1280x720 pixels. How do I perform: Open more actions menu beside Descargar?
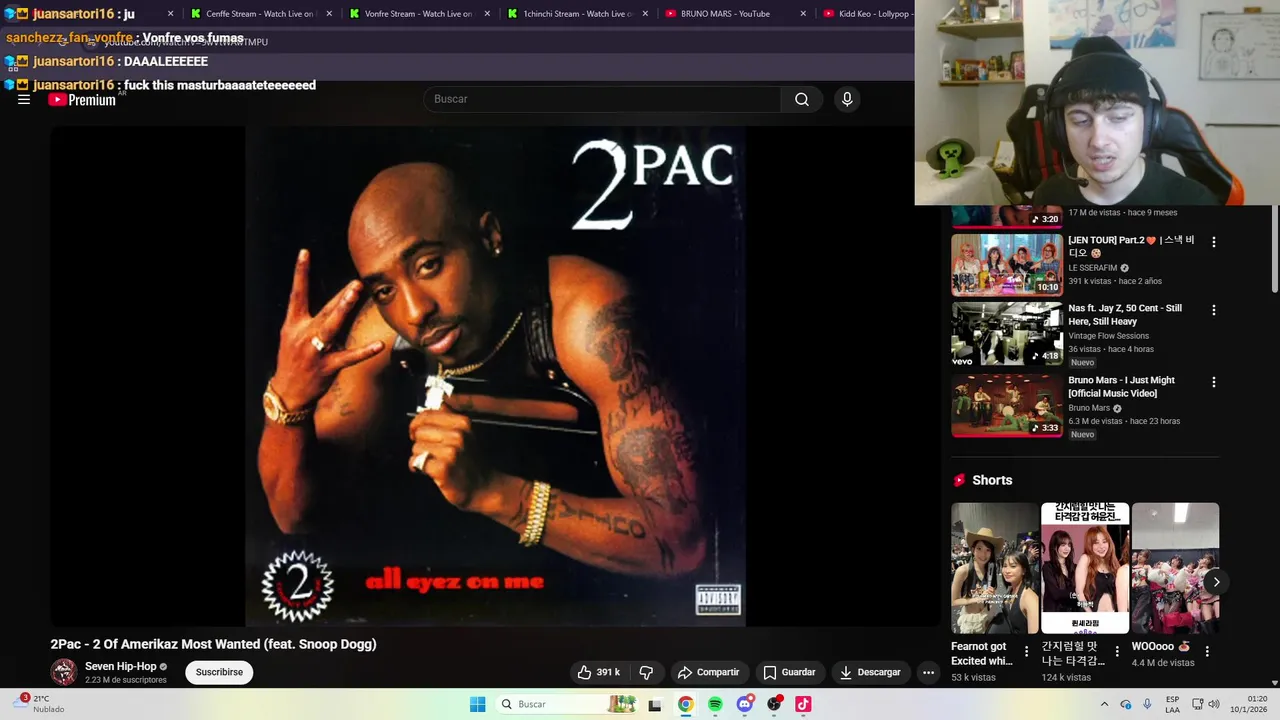coord(928,672)
